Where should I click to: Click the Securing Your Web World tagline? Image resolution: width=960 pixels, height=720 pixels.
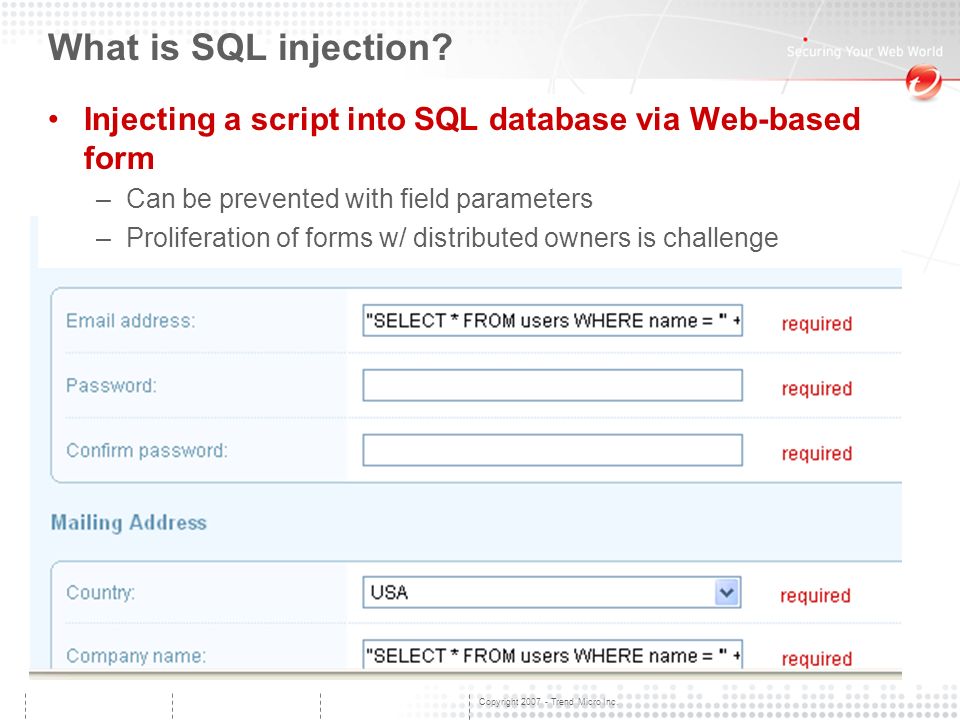coord(864,51)
